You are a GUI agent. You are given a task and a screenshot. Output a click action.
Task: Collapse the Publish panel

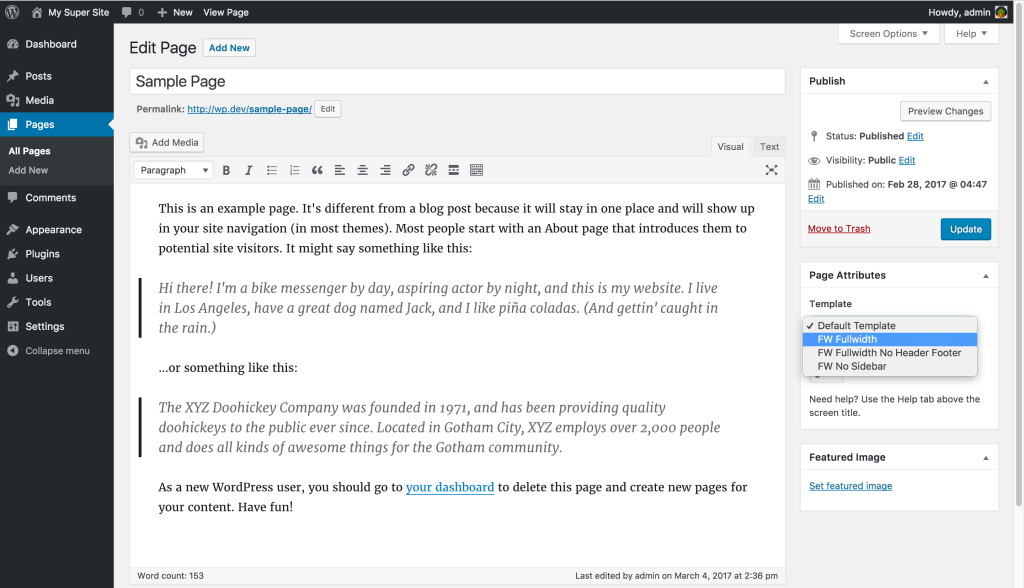tap(985, 81)
